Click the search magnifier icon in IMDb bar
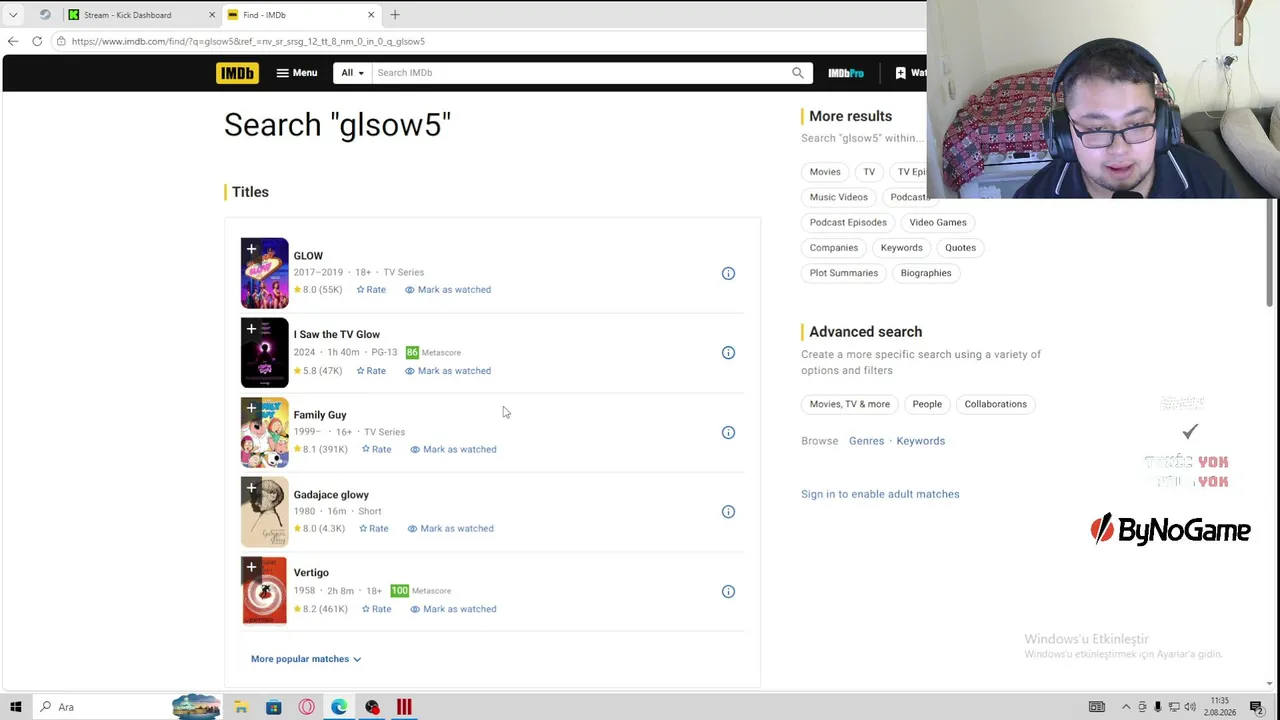Screen dimensions: 1280x720 pyautogui.click(x=797, y=73)
